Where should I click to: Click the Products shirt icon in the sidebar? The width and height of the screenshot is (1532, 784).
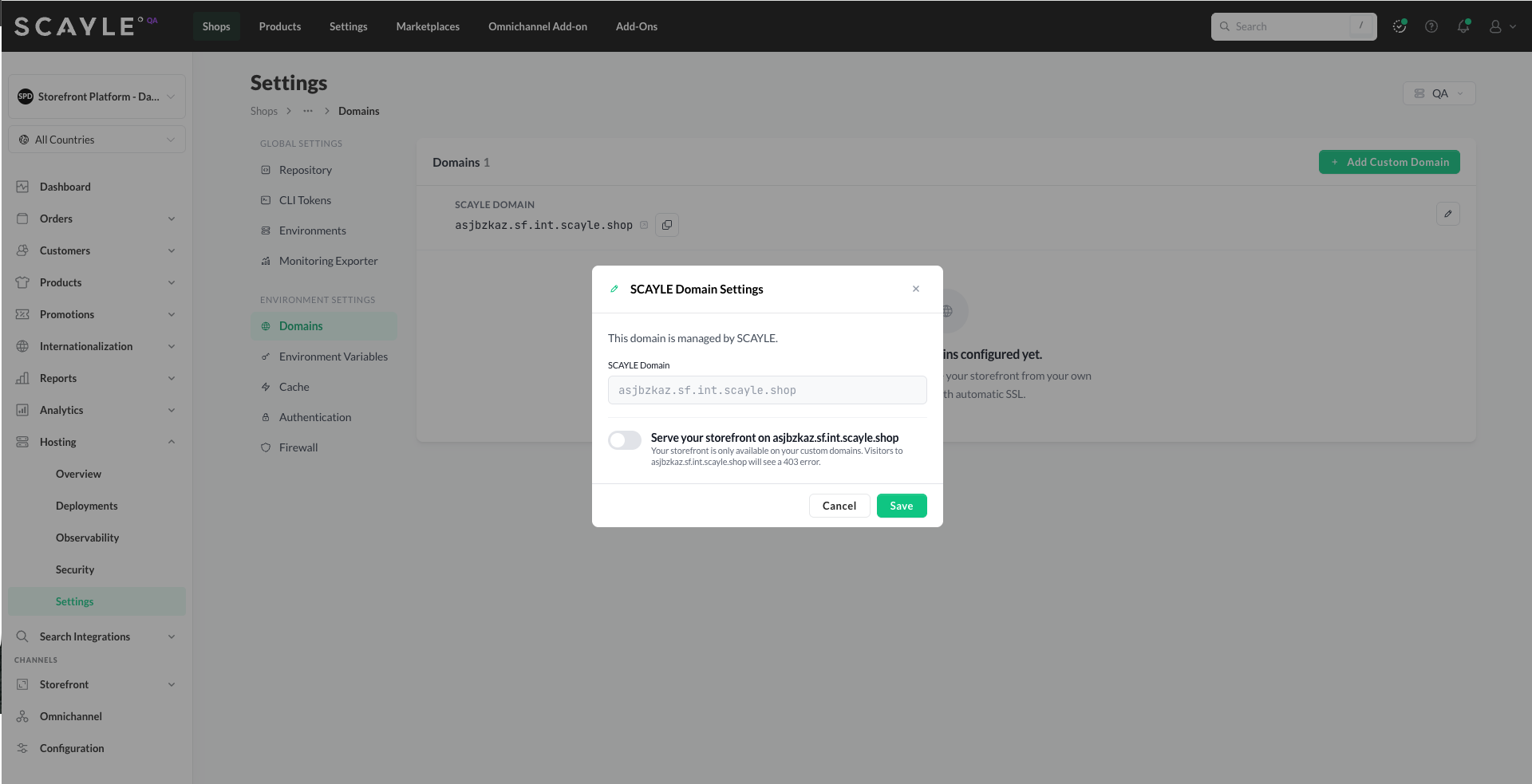click(x=22, y=282)
